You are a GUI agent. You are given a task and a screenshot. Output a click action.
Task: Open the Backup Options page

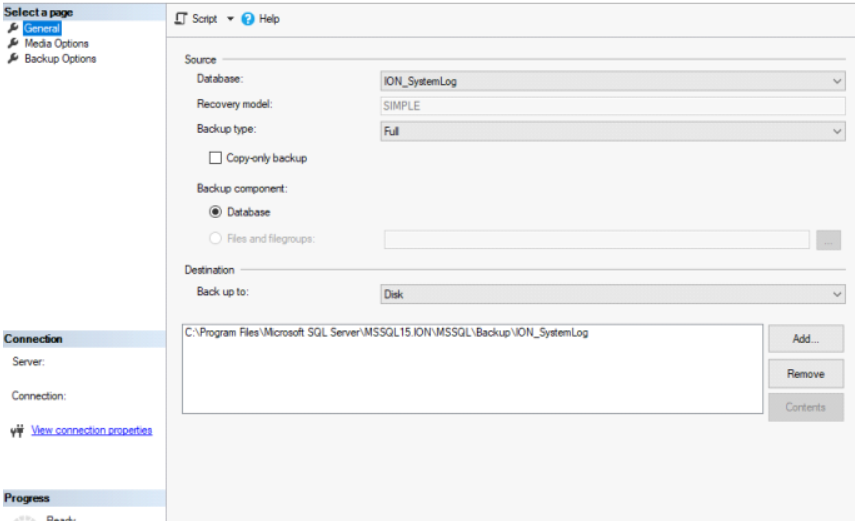coord(60,59)
